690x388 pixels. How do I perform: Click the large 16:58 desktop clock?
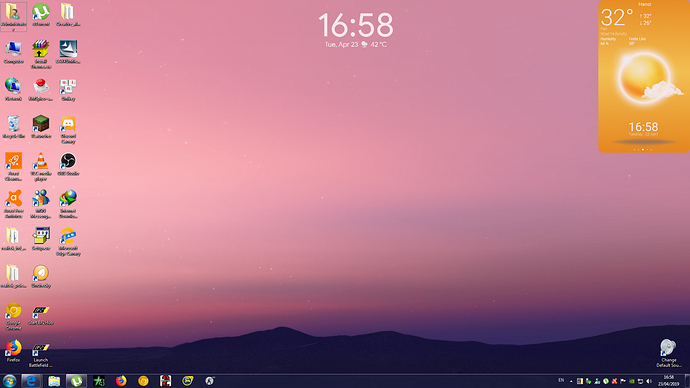pyautogui.click(x=356, y=25)
